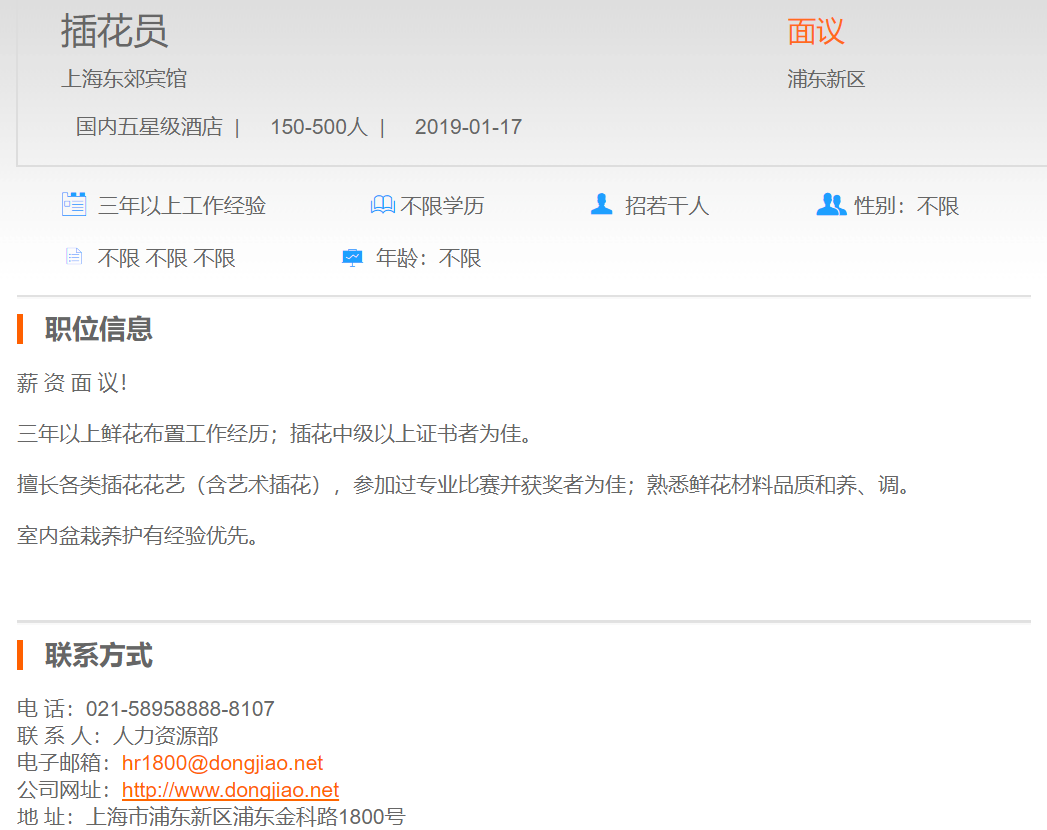Click the 浦东新区 location text
This screenshot has height=830, width=1047.
(x=826, y=79)
